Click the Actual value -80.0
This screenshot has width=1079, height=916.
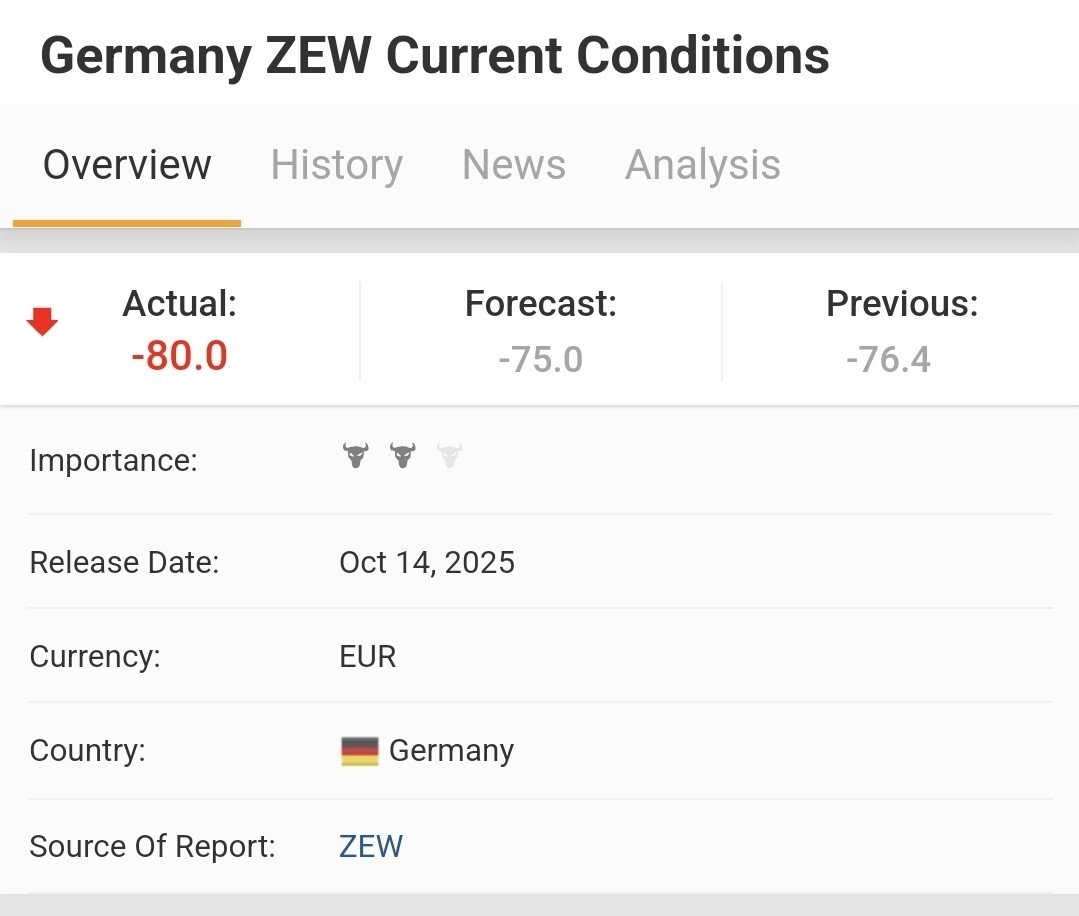pyautogui.click(x=180, y=356)
